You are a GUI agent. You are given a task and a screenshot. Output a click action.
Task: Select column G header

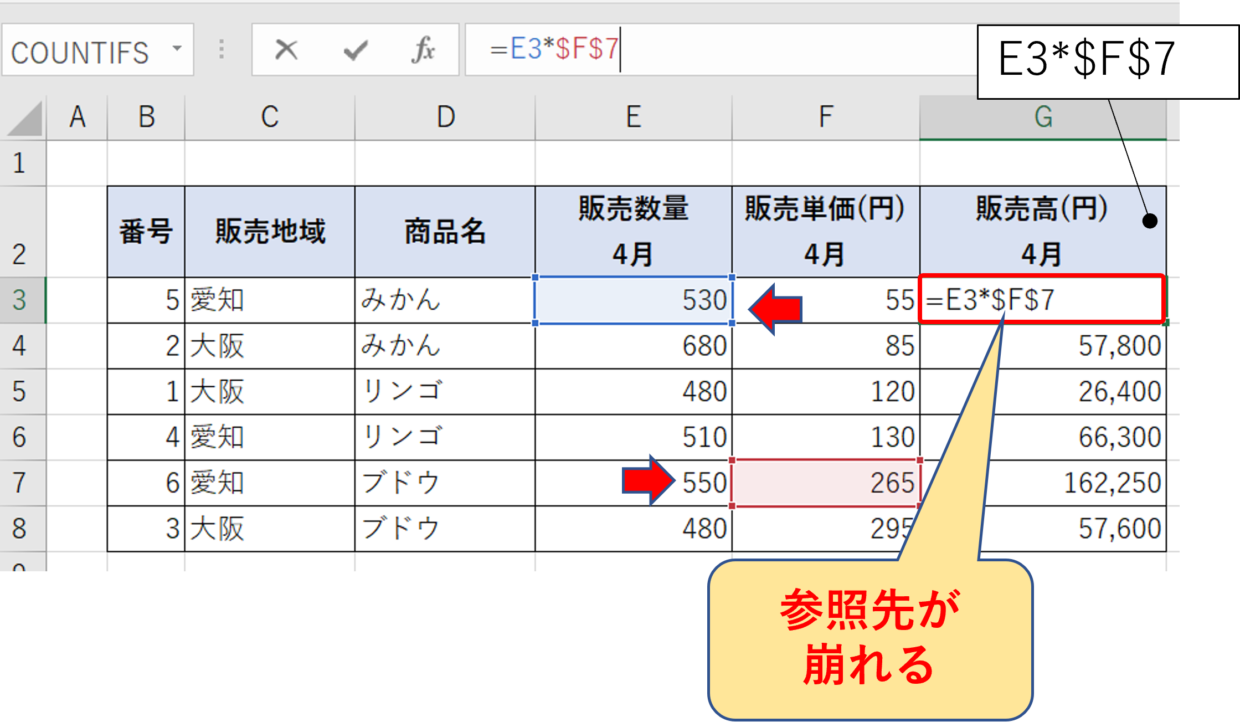[x=1042, y=118]
